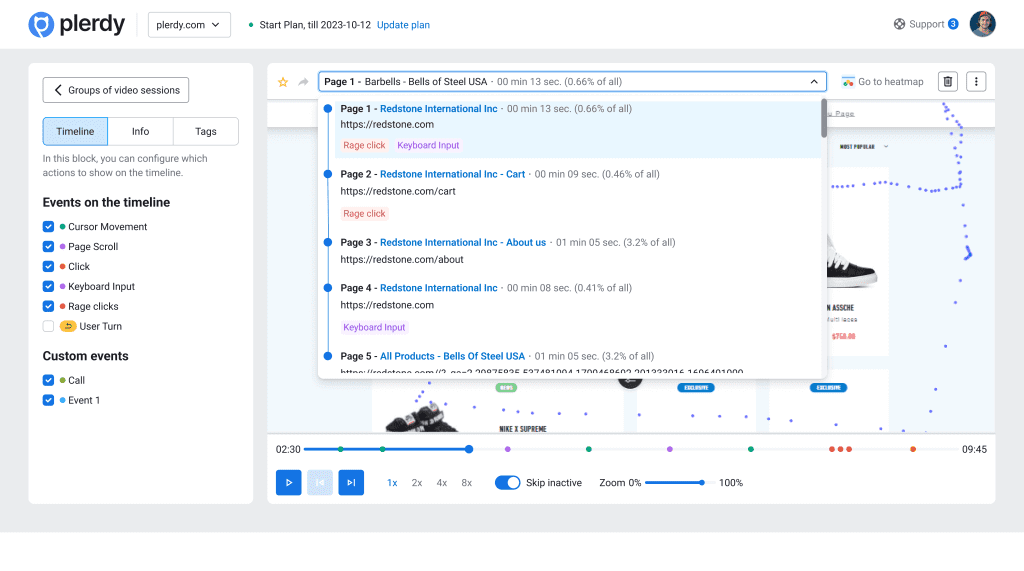Enable User Turn event checkbox
The width and height of the screenshot is (1024, 571).
tap(48, 326)
